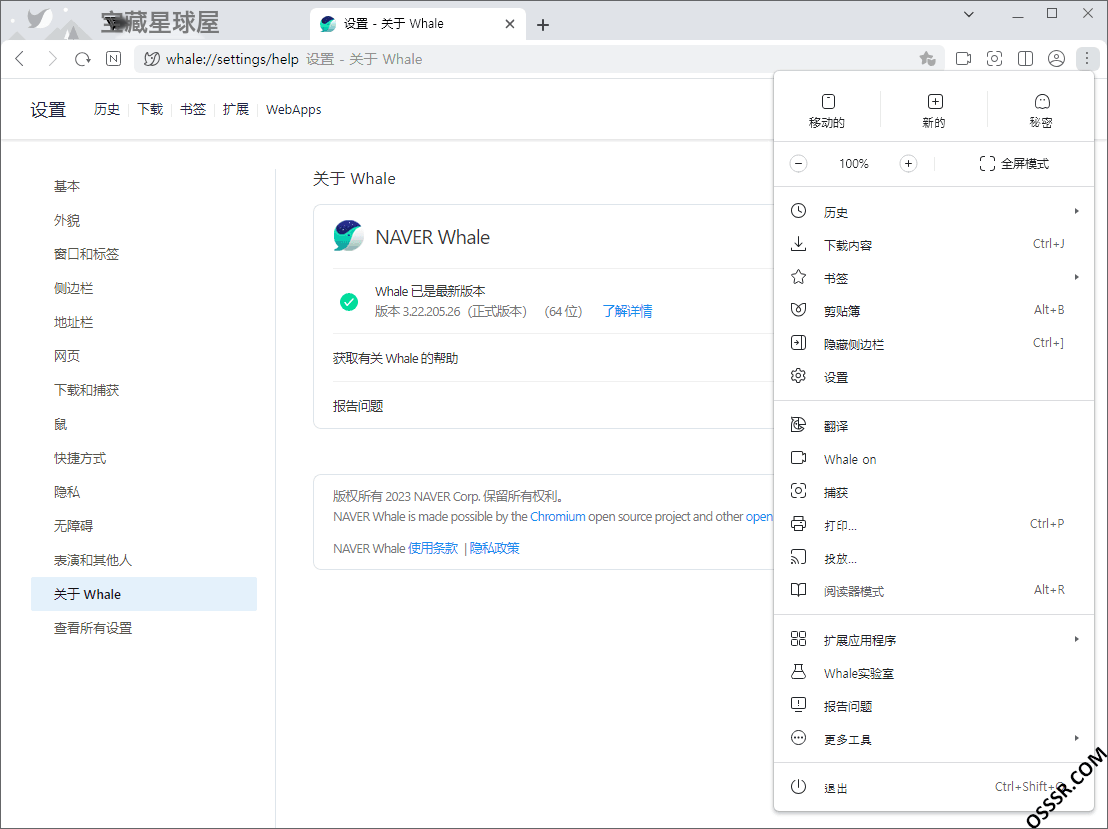
Task: Select Whale on menu entry
Action: [934, 459]
